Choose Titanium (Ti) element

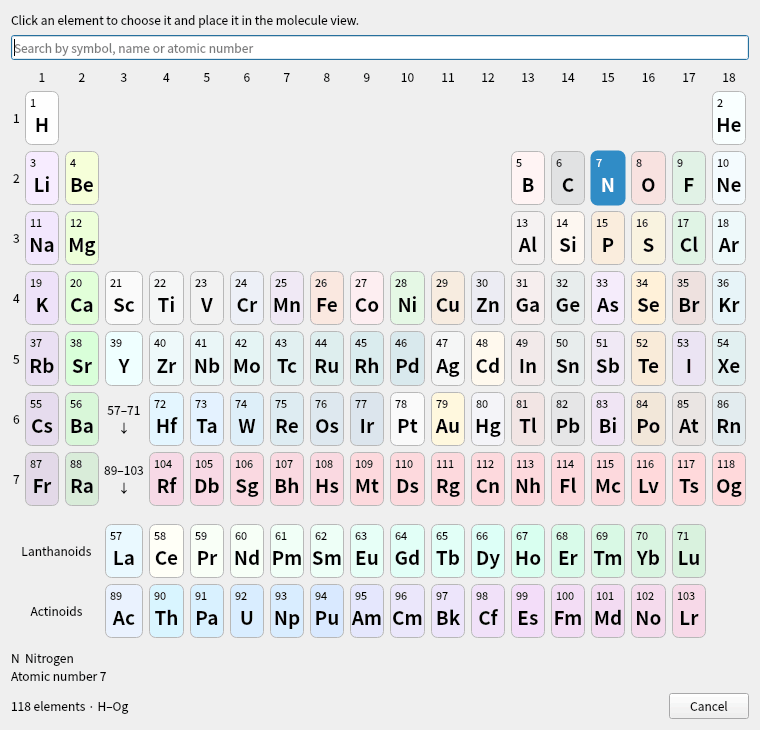166,298
